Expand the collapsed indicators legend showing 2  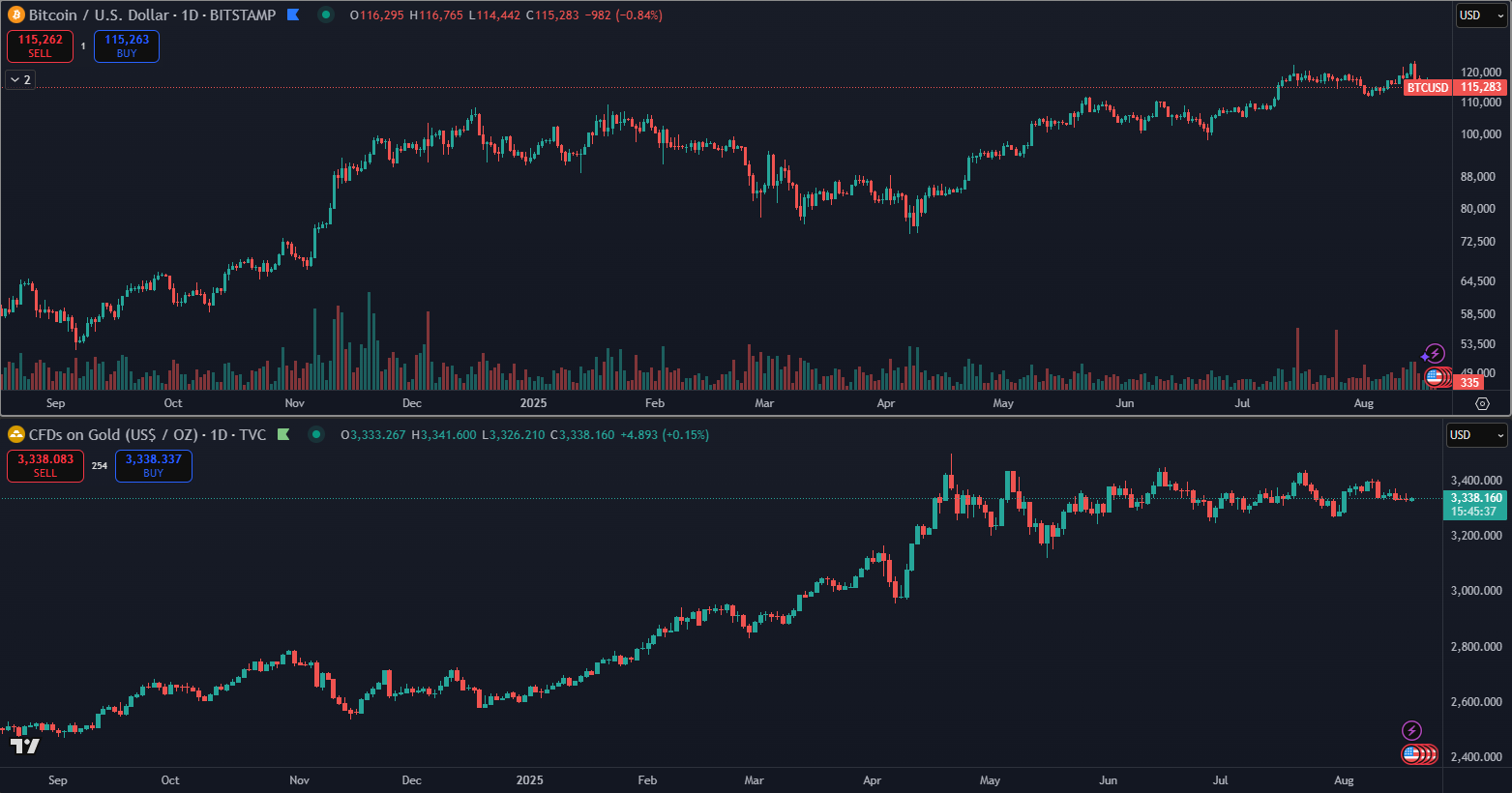(x=20, y=80)
